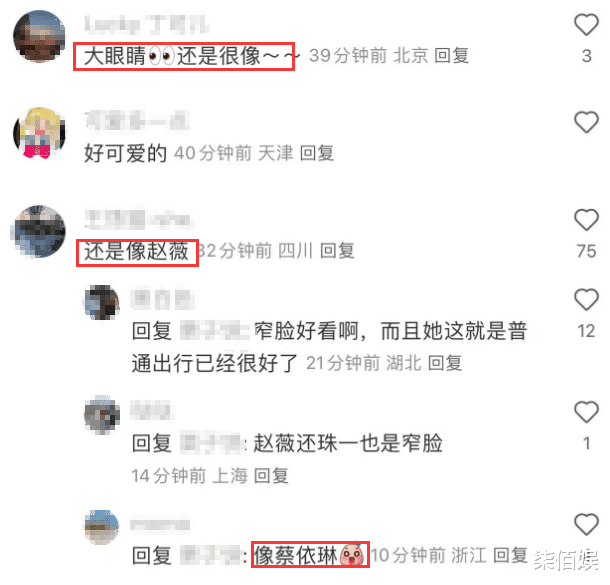This screenshot has width=610, height=585.
Task: Reply to the Tianjin 好可爱的 comment
Action: [317, 153]
